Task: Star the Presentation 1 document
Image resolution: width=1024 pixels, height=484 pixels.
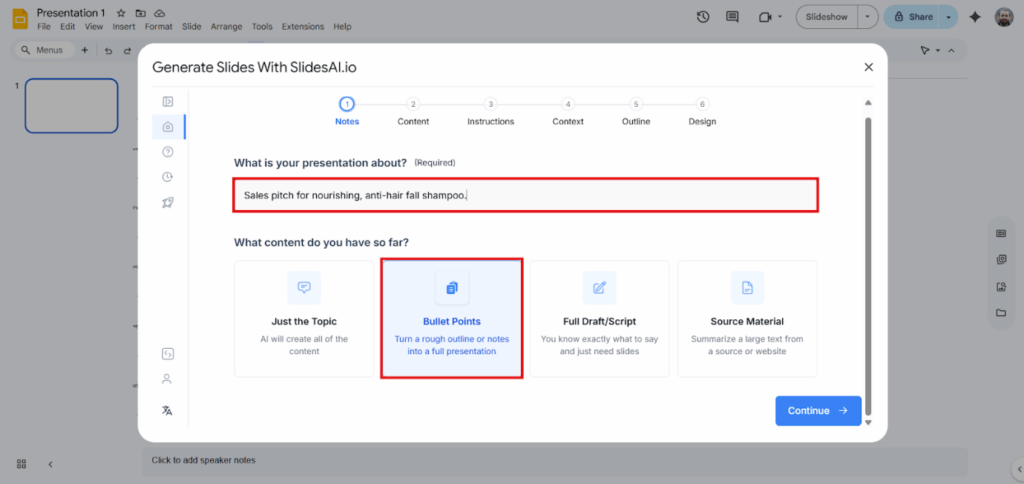Action: click(121, 13)
